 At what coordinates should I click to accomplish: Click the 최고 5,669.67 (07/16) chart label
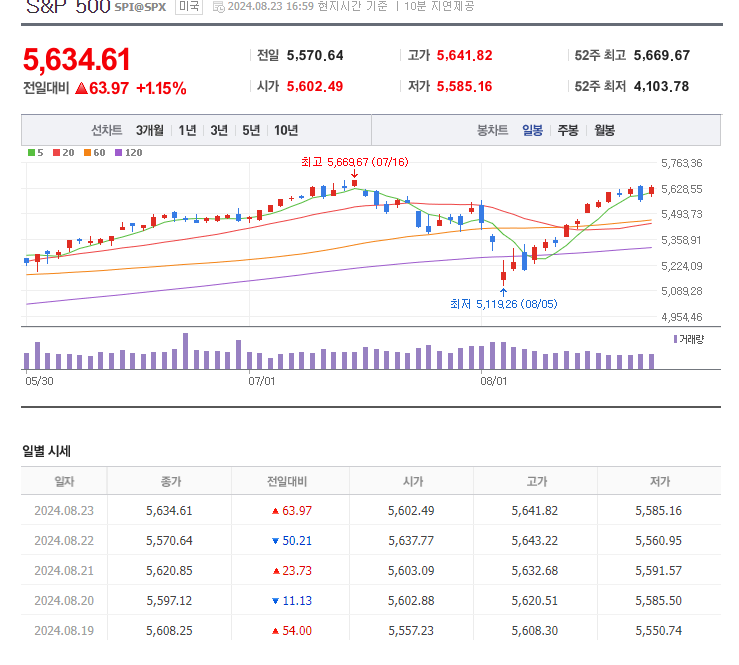click(x=354, y=162)
